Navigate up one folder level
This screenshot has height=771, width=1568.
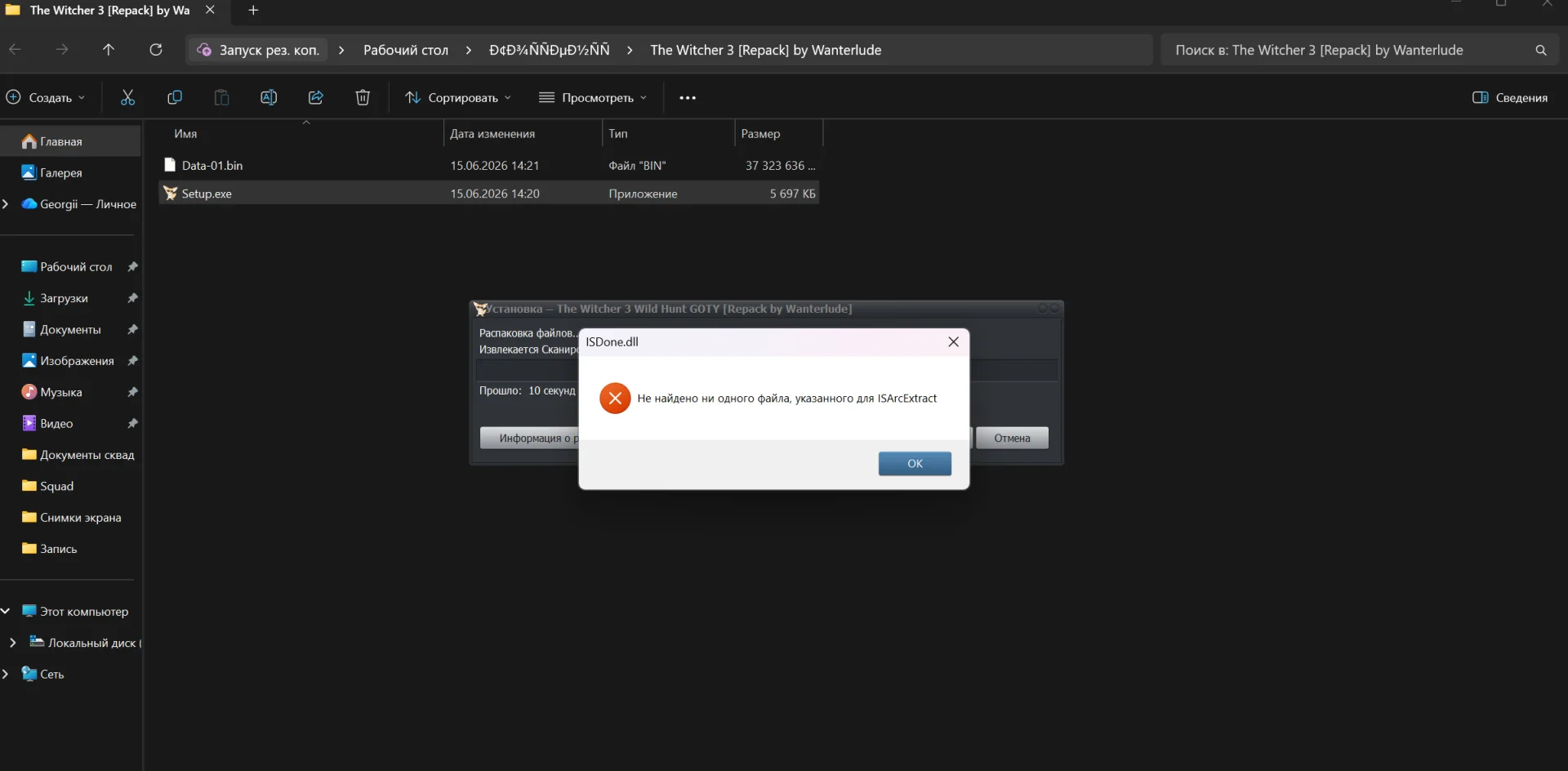point(109,50)
